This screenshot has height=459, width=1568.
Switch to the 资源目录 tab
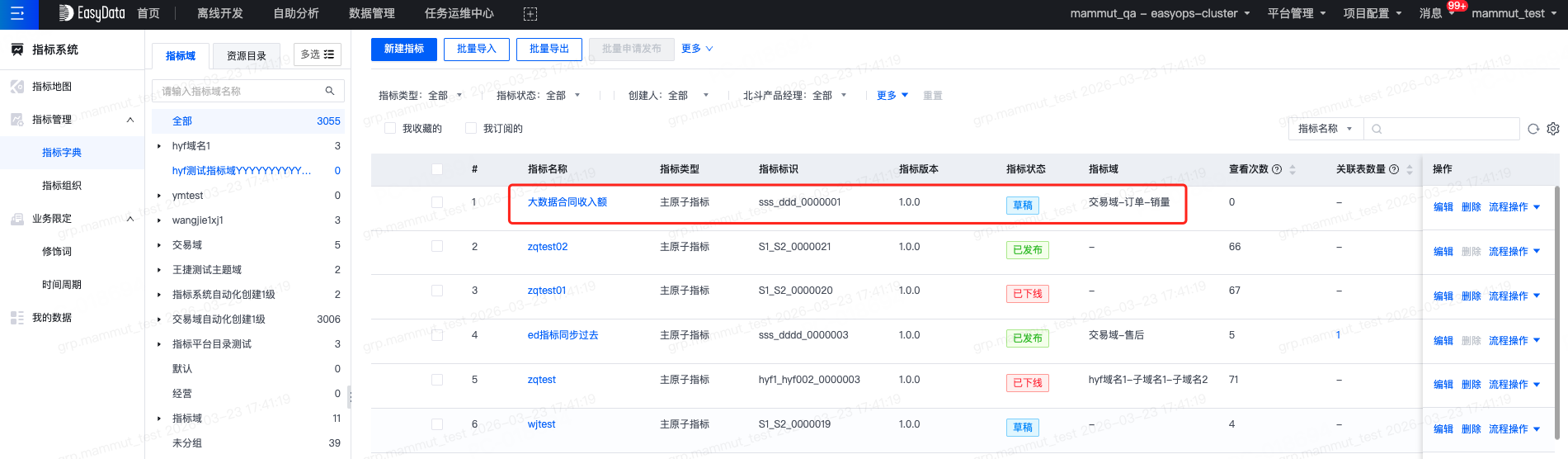pyautogui.click(x=247, y=55)
